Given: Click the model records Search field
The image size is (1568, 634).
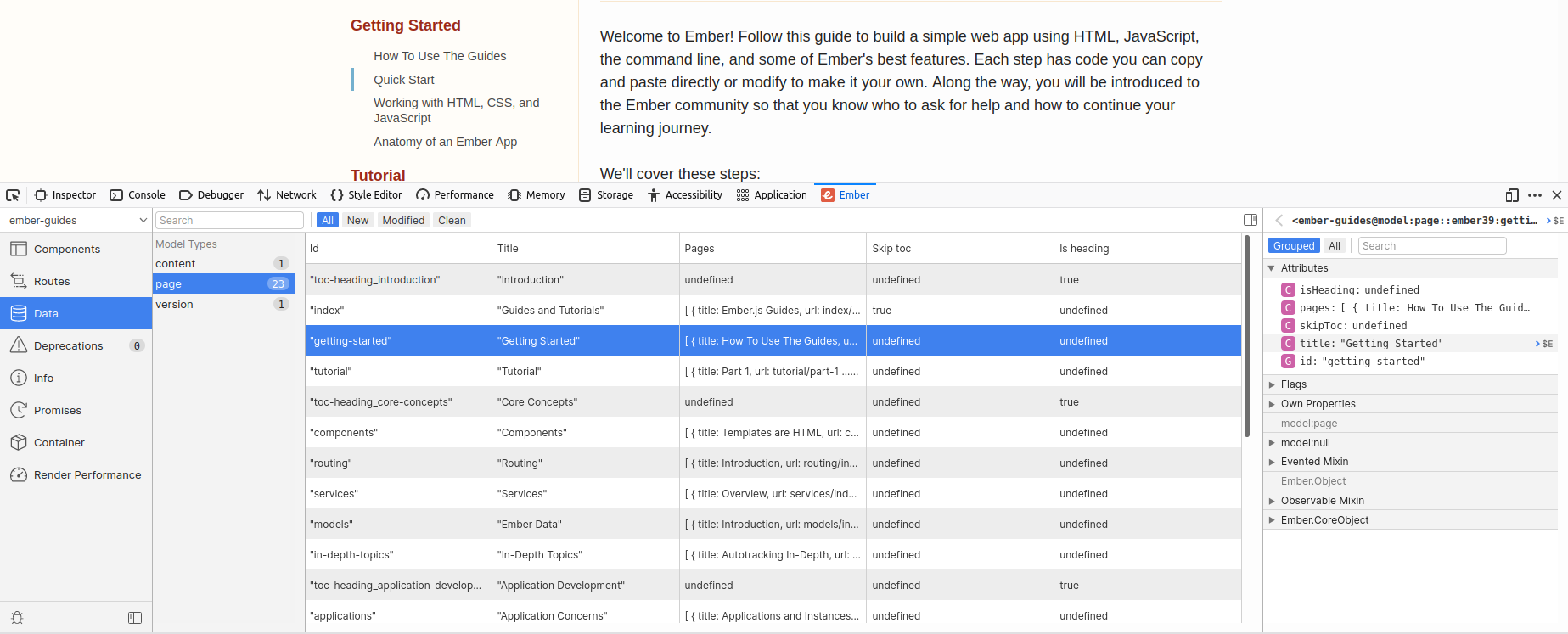Looking at the screenshot, I should [229, 221].
